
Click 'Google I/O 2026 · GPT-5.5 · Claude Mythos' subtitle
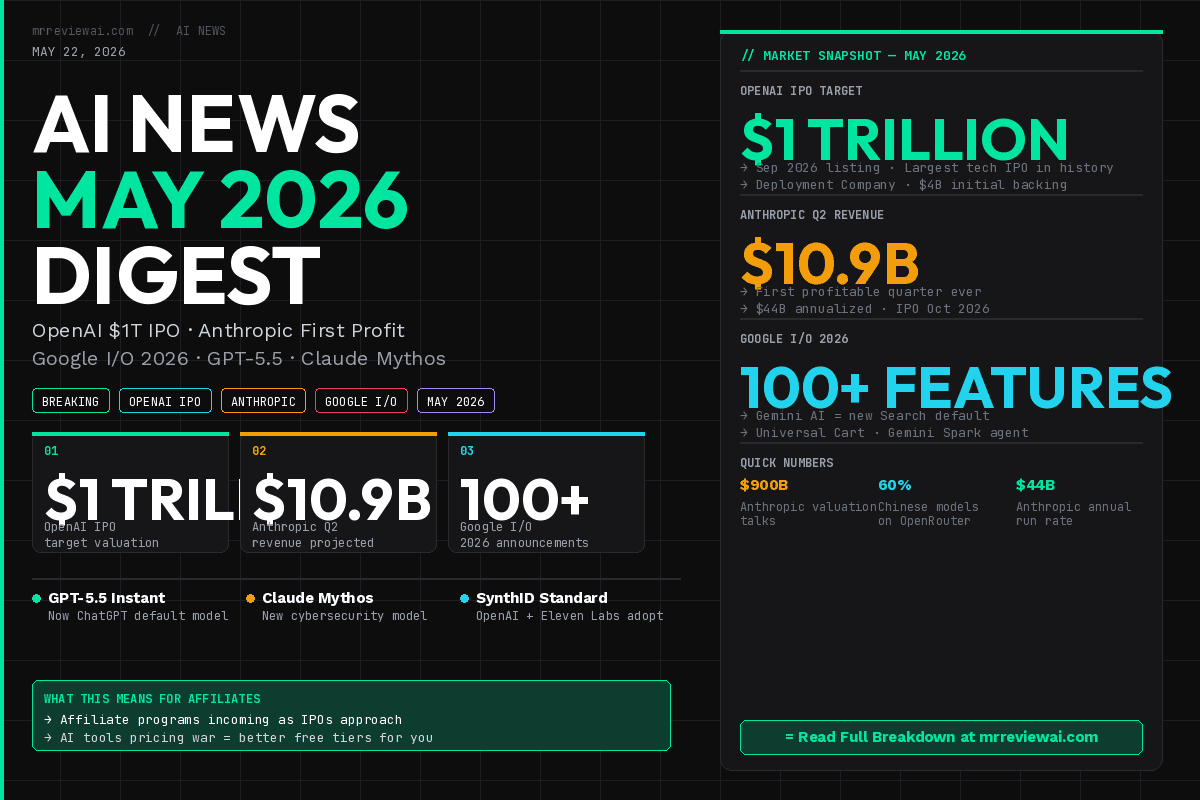pyautogui.click(x=239, y=359)
